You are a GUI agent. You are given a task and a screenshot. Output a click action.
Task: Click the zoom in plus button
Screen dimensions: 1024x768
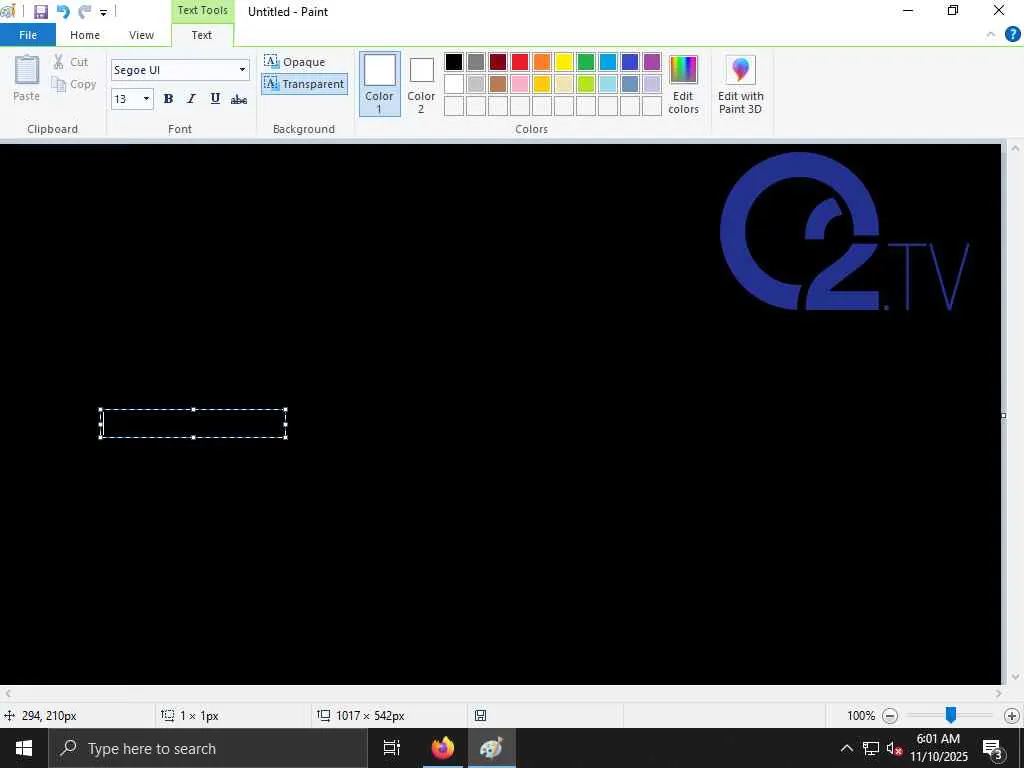pyautogui.click(x=1012, y=716)
